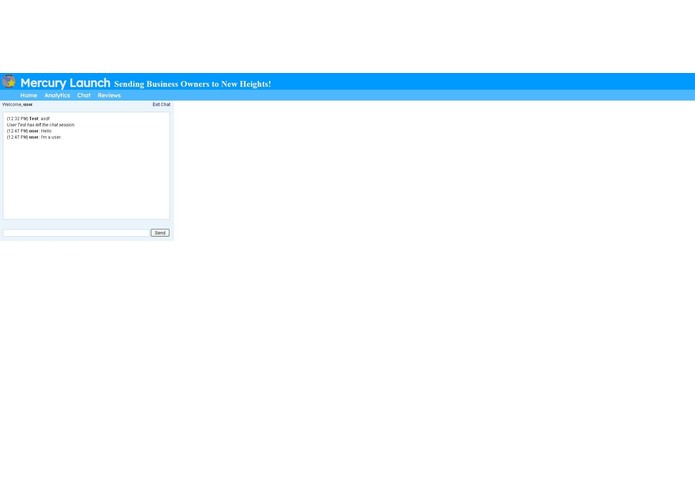Select the 'User Test has left the chat session' line

[x=41, y=125]
